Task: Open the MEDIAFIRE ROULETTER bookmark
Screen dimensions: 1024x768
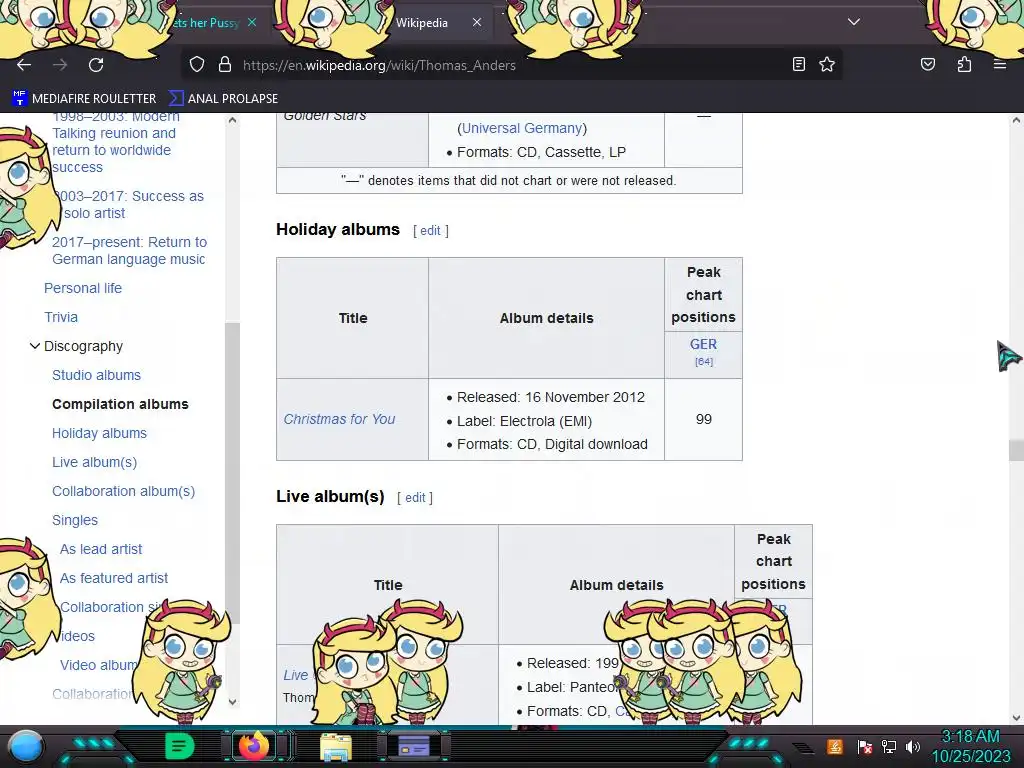Action: point(84,99)
